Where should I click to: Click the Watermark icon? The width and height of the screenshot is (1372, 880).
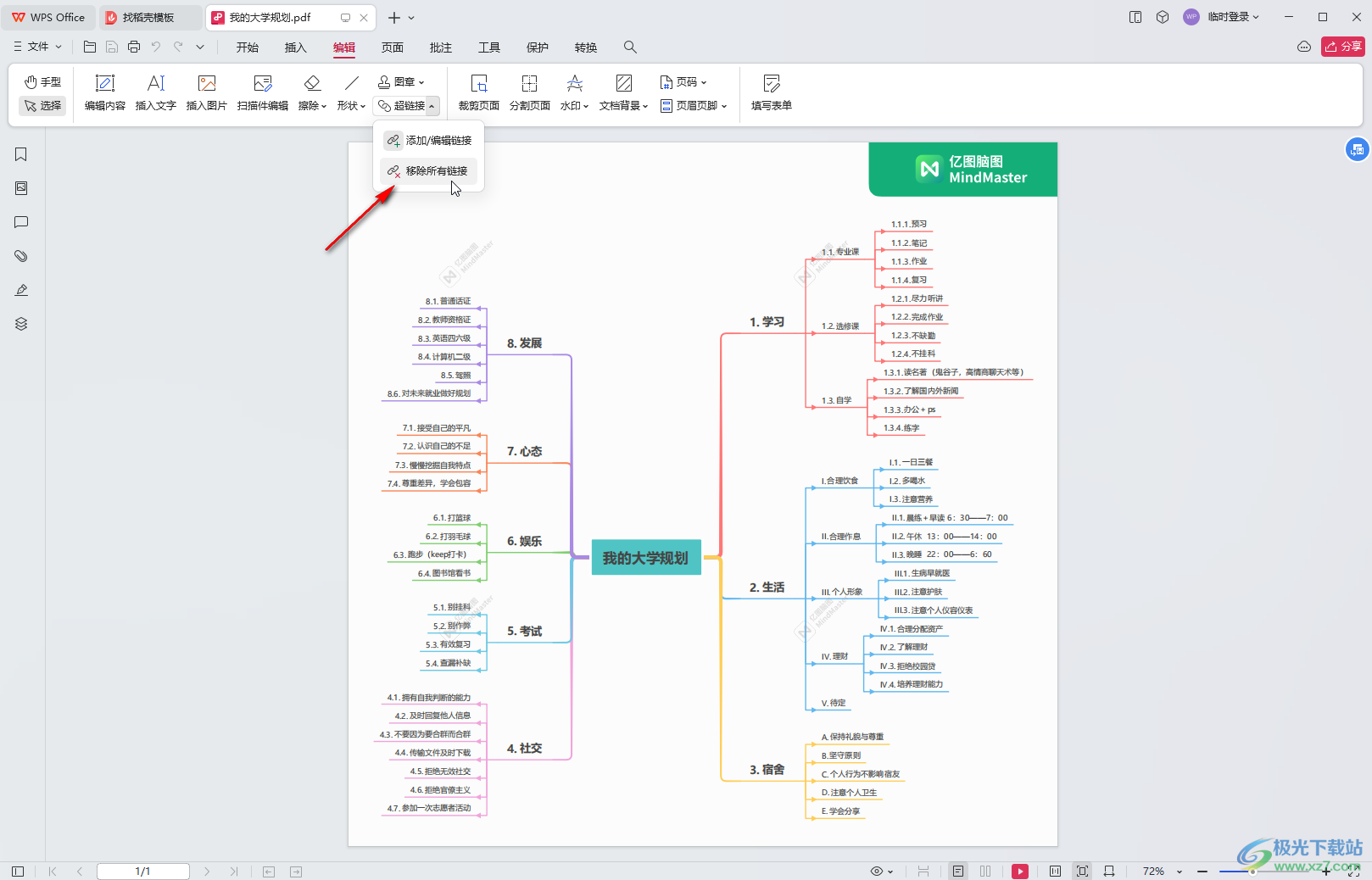click(x=575, y=83)
